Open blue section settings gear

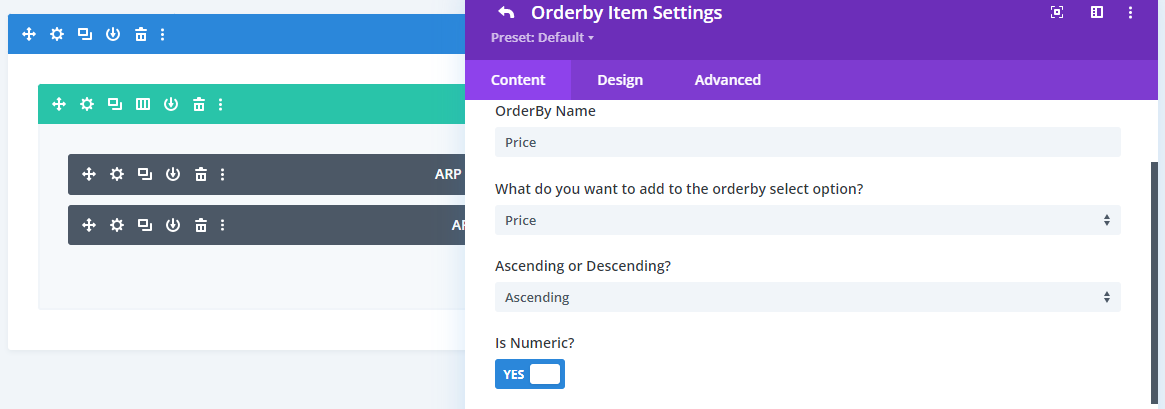[x=57, y=34]
